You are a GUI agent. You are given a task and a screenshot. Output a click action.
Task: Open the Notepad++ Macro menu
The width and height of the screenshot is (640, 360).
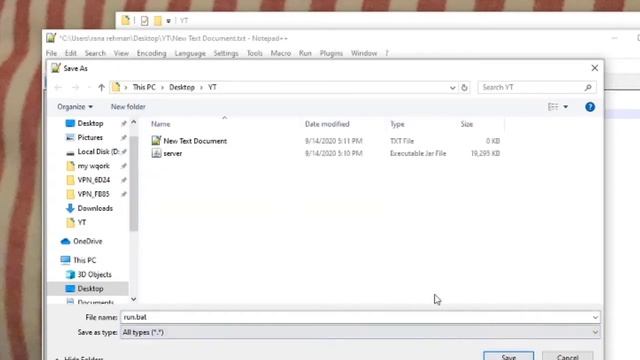[x=281, y=53]
